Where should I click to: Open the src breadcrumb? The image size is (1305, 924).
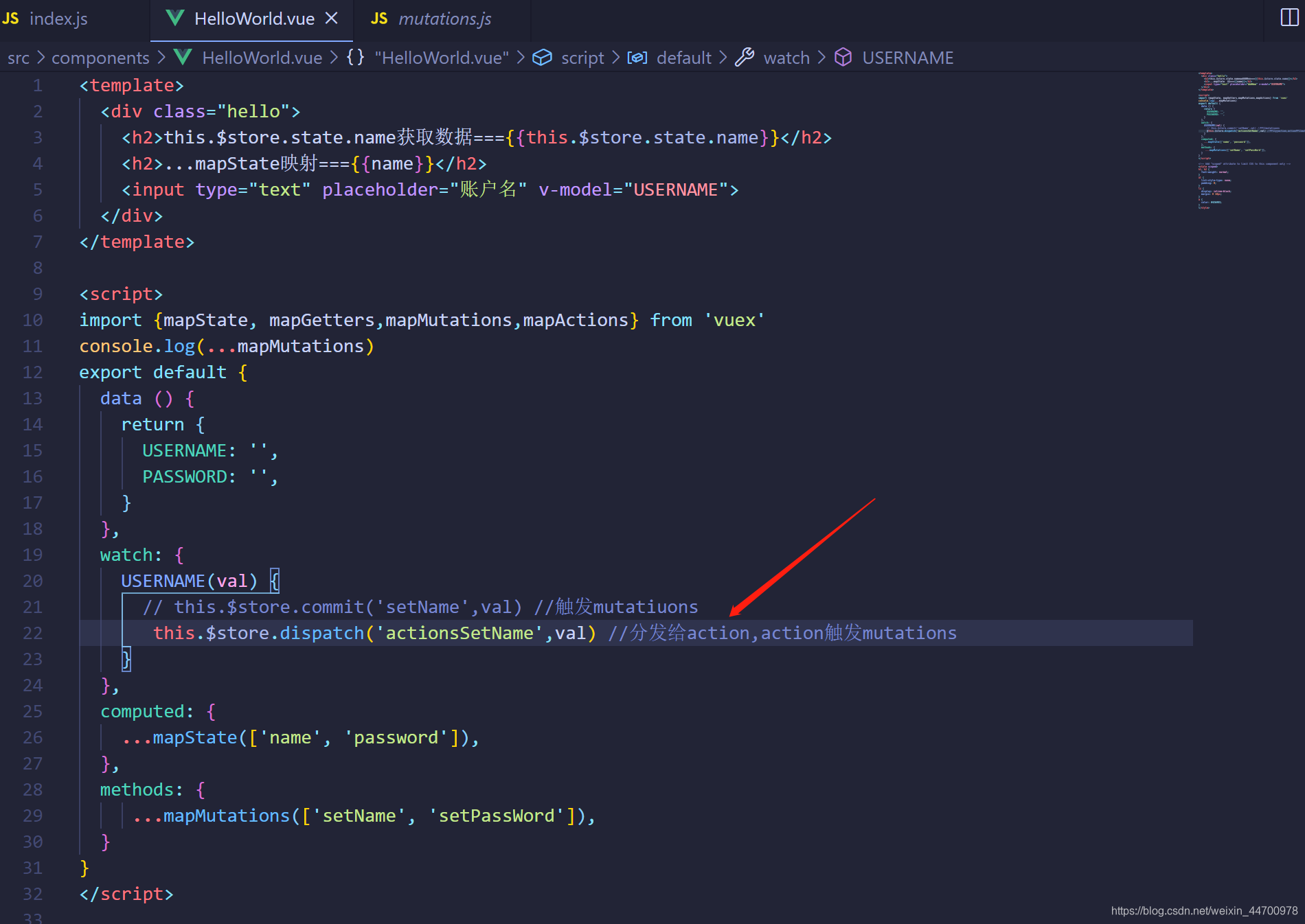coord(19,58)
